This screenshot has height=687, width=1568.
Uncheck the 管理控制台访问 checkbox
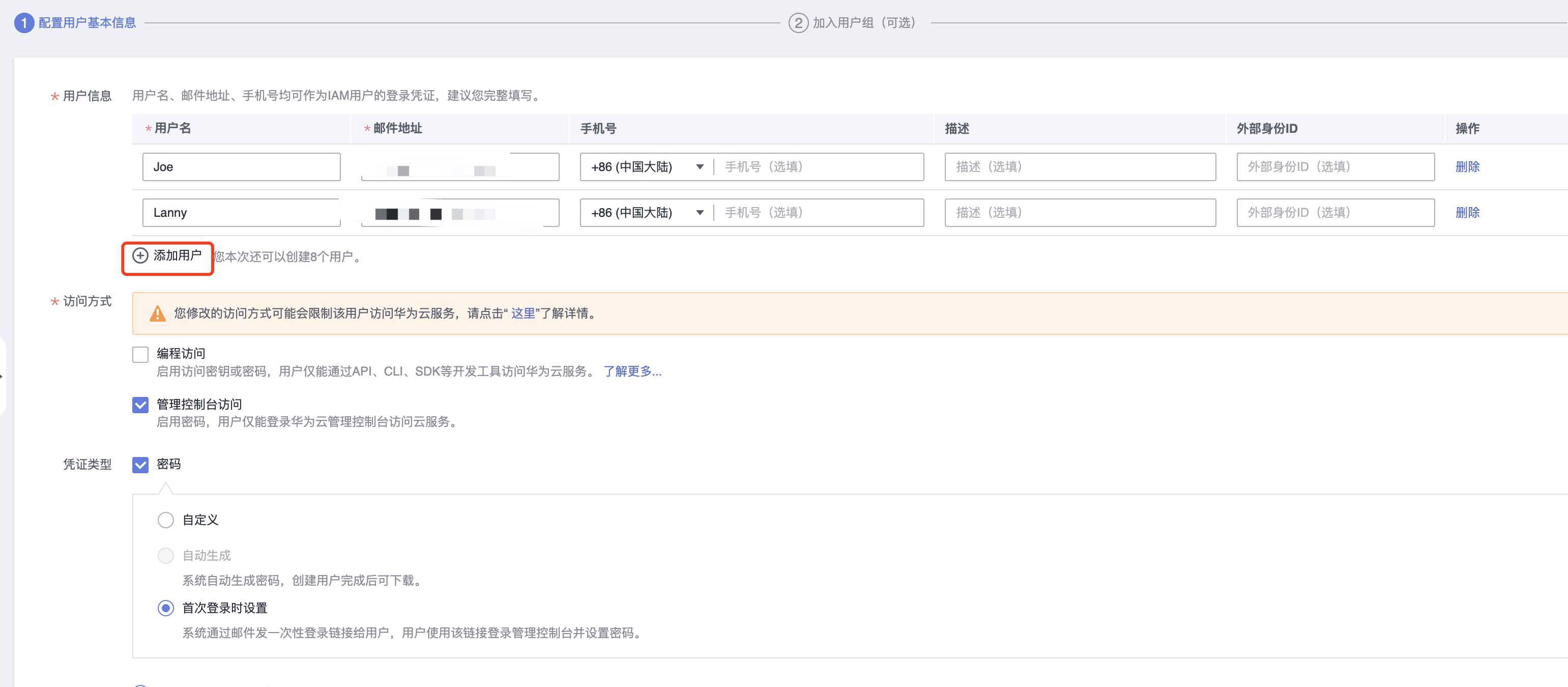140,405
